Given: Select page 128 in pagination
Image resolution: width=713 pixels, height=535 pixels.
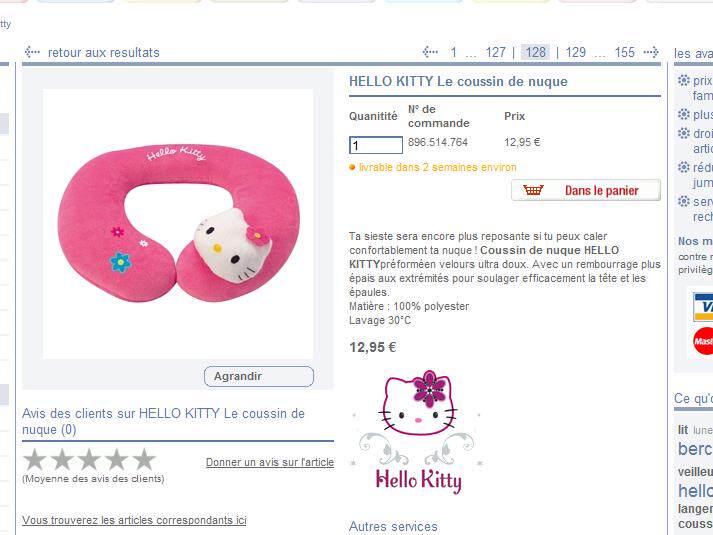Looking at the screenshot, I should click(535, 52).
